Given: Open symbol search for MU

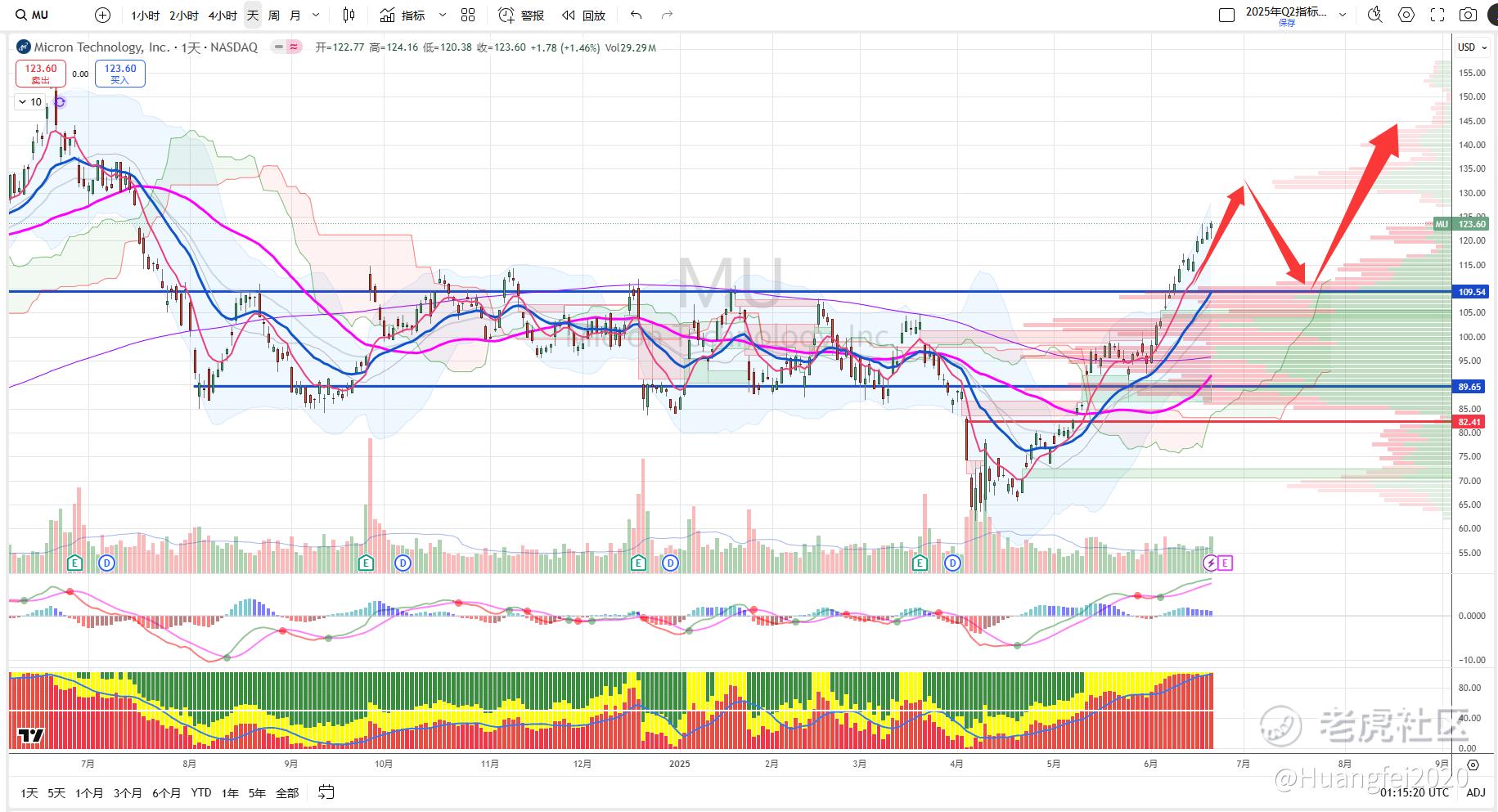Looking at the screenshot, I should point(33,15).
